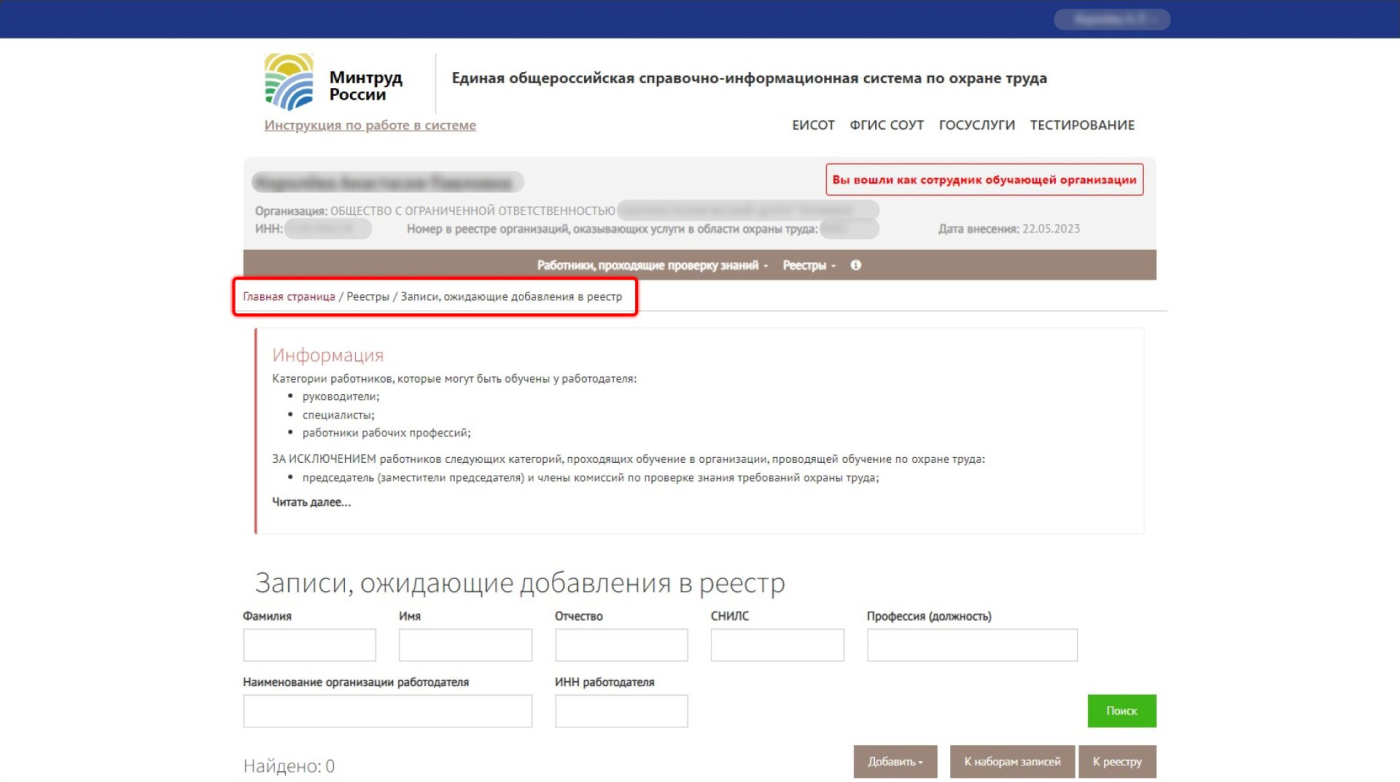Focus the «Наименование организации работодателя» field
1400x782 pixels.
coord(387,711)
